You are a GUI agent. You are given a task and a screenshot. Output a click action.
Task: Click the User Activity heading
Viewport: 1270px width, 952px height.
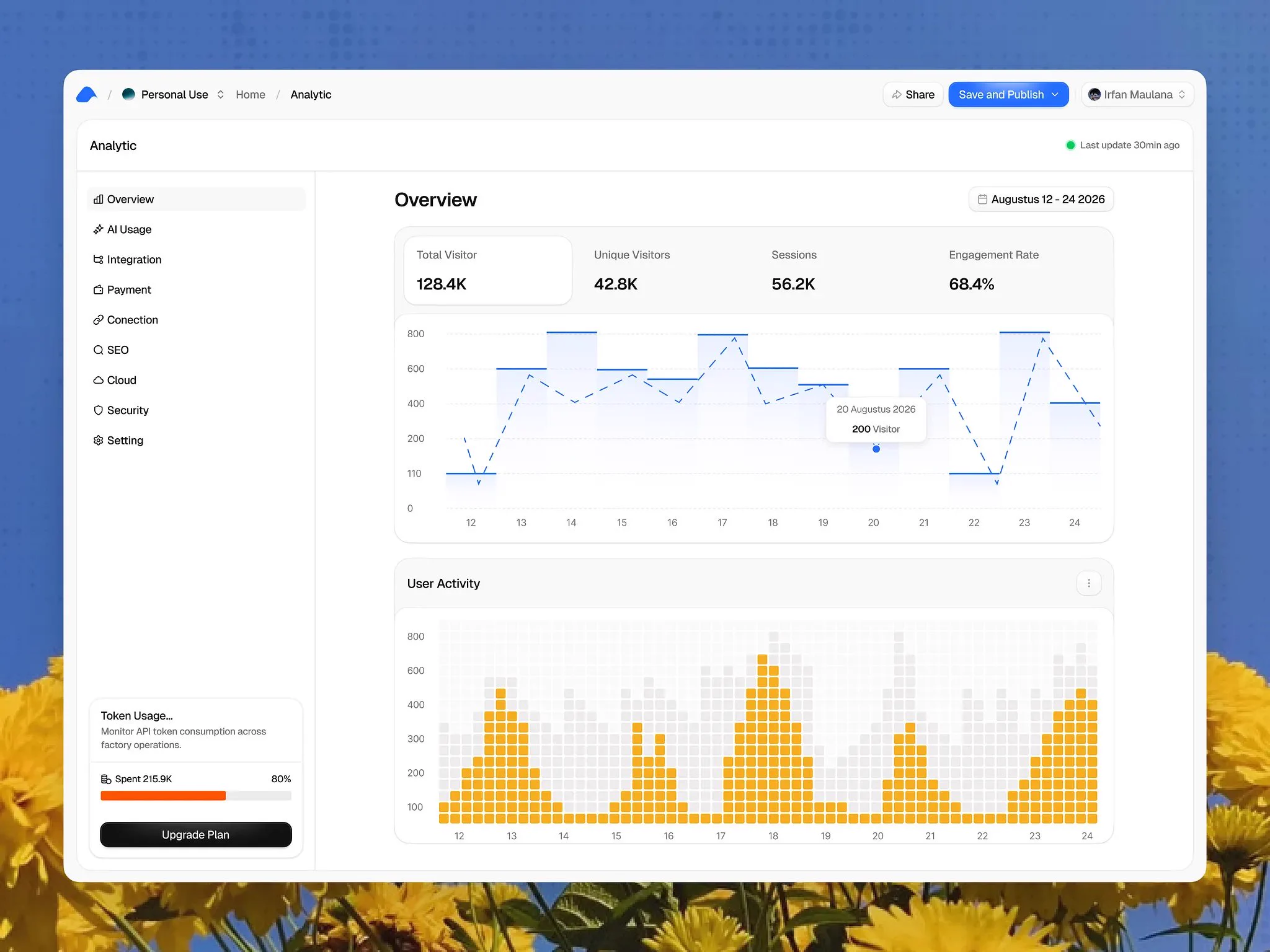(x=443, y=583)
